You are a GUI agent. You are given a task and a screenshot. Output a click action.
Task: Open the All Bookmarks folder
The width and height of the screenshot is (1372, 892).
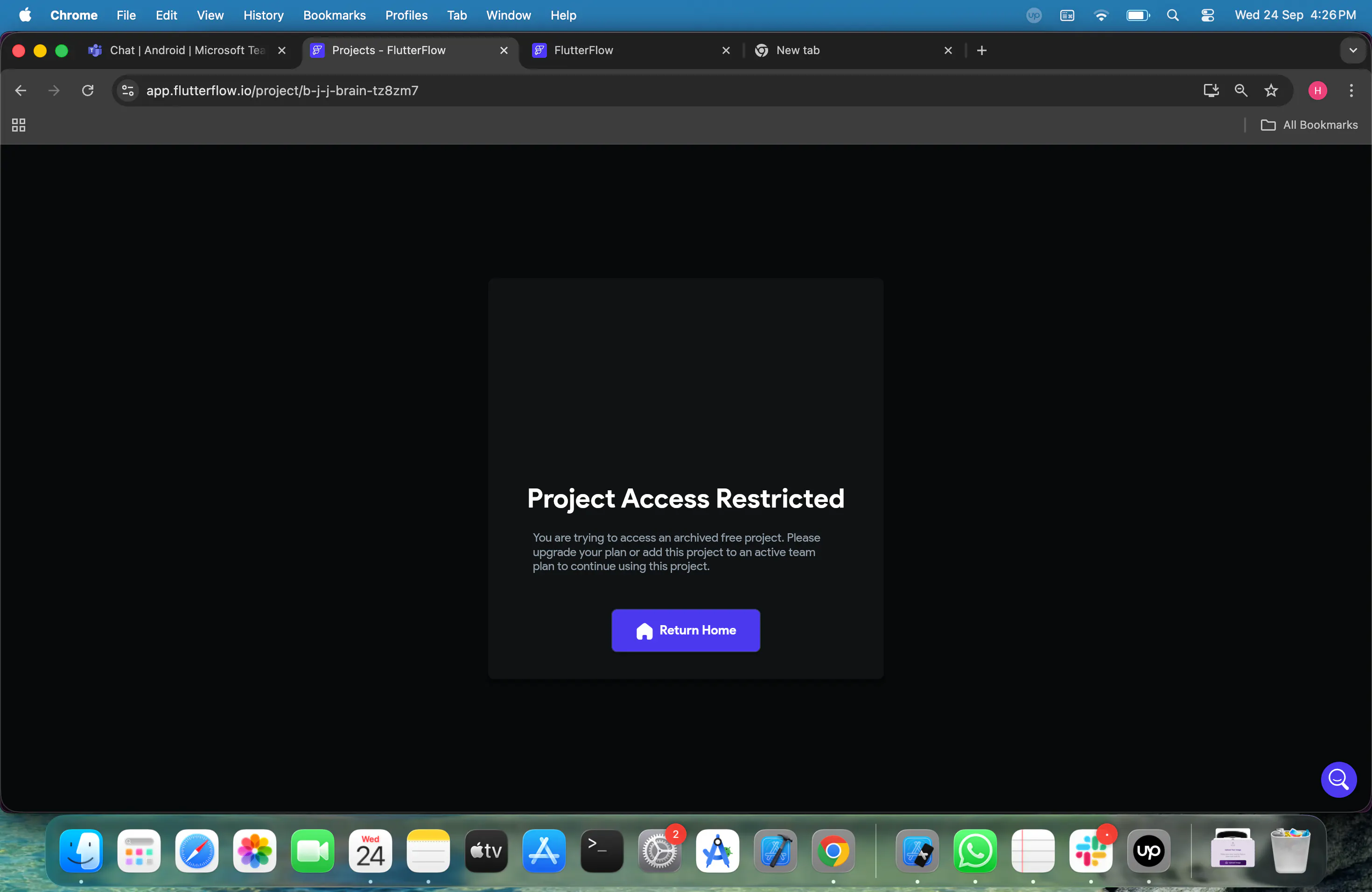pos(1309,125)
